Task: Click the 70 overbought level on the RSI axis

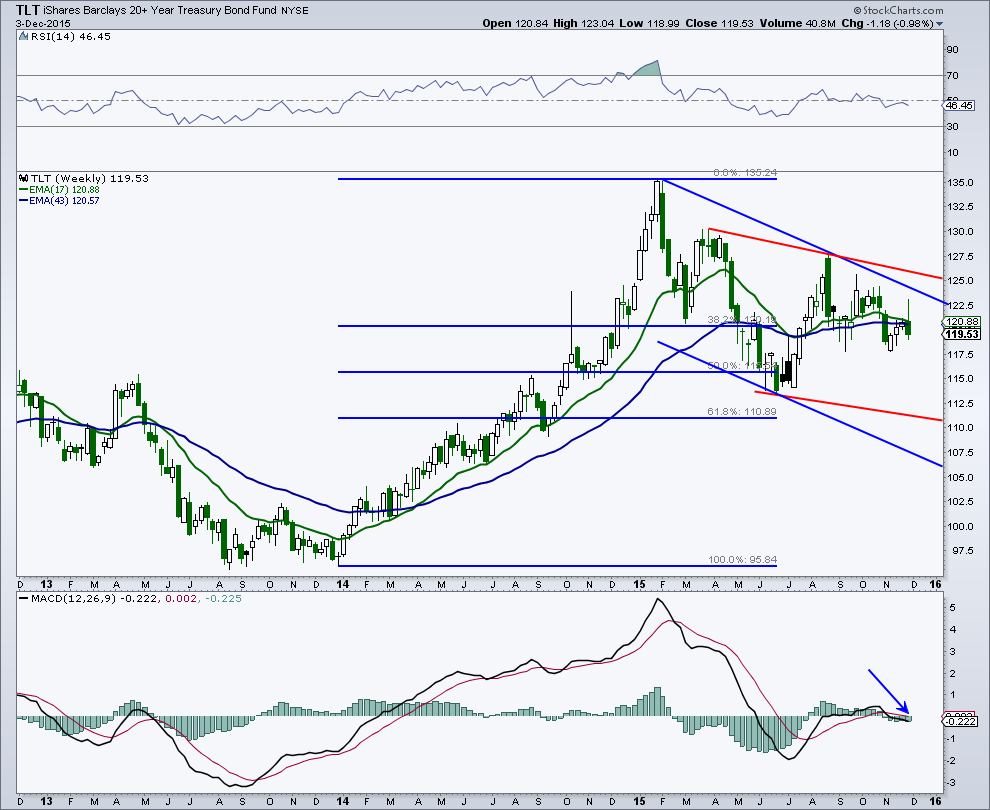Action: pos(953,75)
